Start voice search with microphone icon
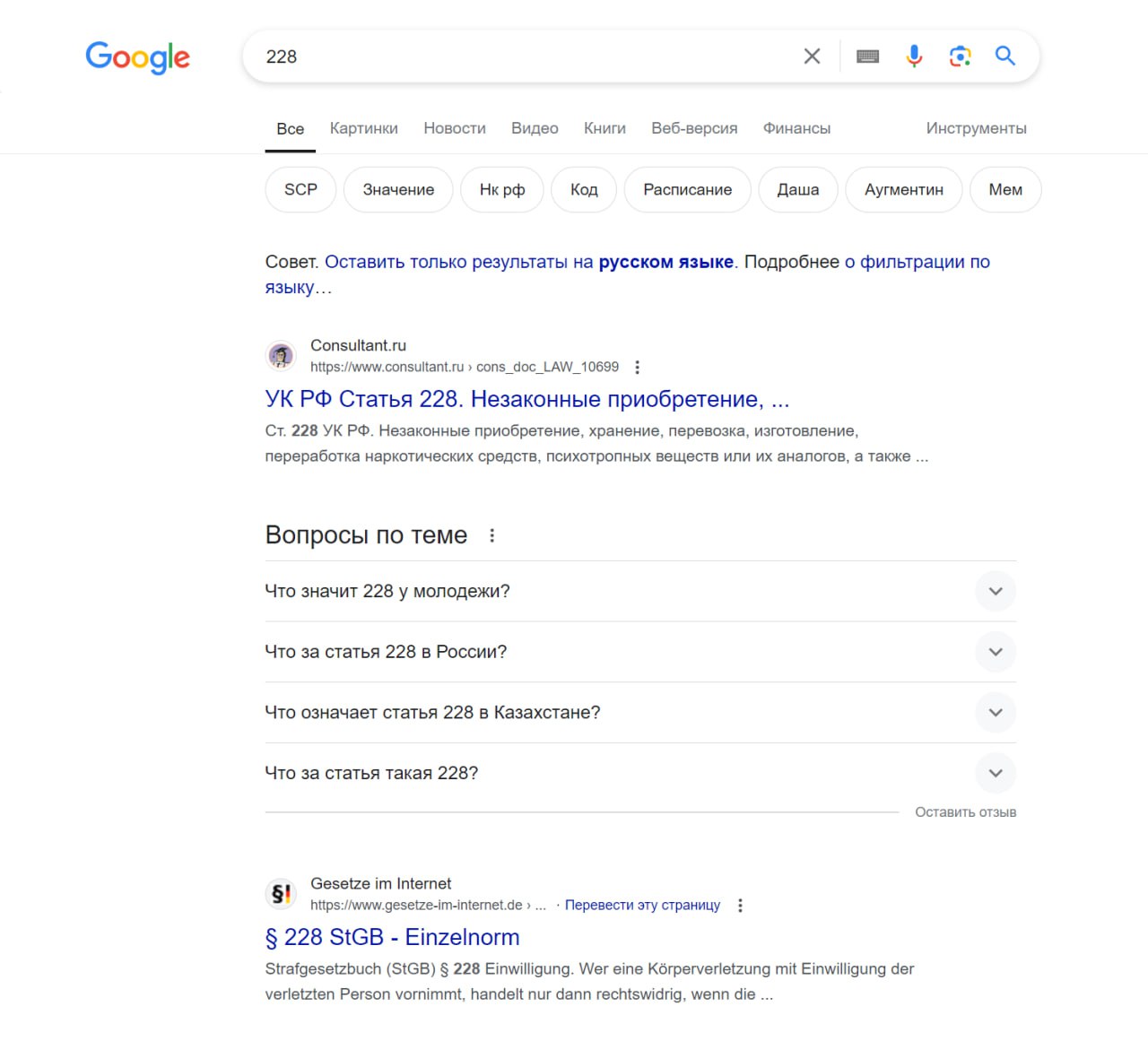The image size is (1148, 1041). [x=914, y=56]
